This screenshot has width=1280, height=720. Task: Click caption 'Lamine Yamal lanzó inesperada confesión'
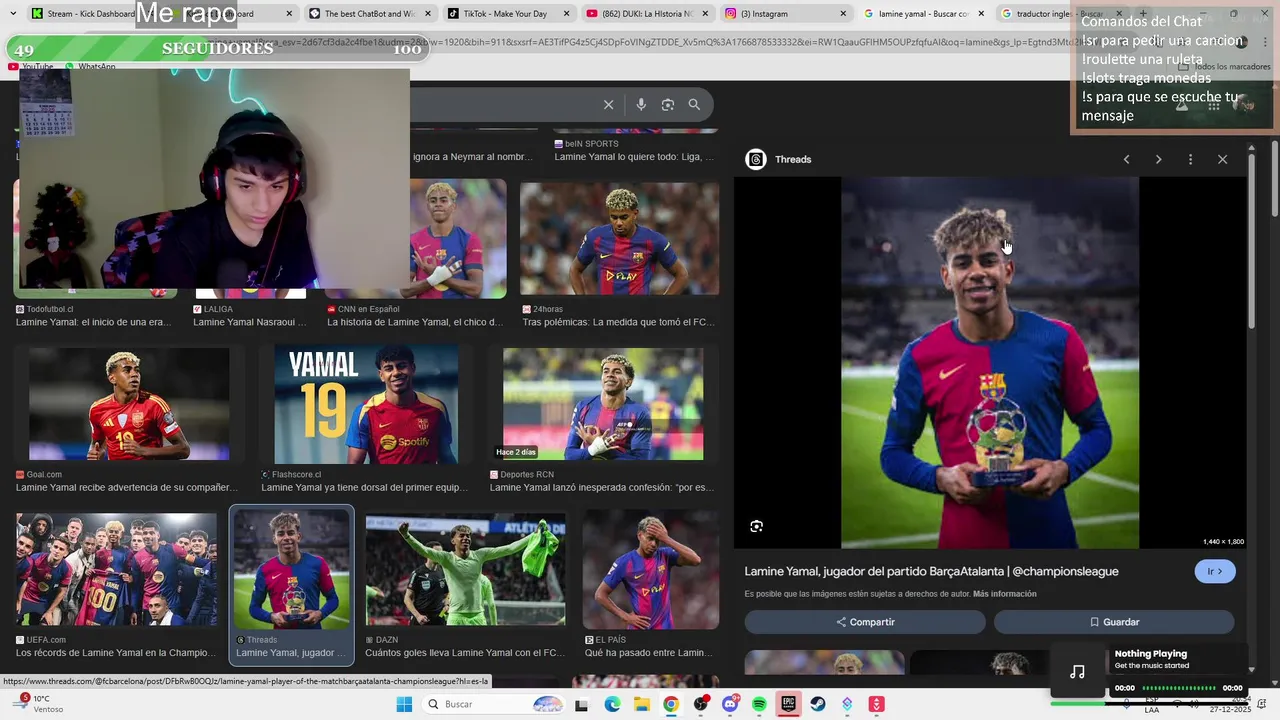[x=602, y=488]
